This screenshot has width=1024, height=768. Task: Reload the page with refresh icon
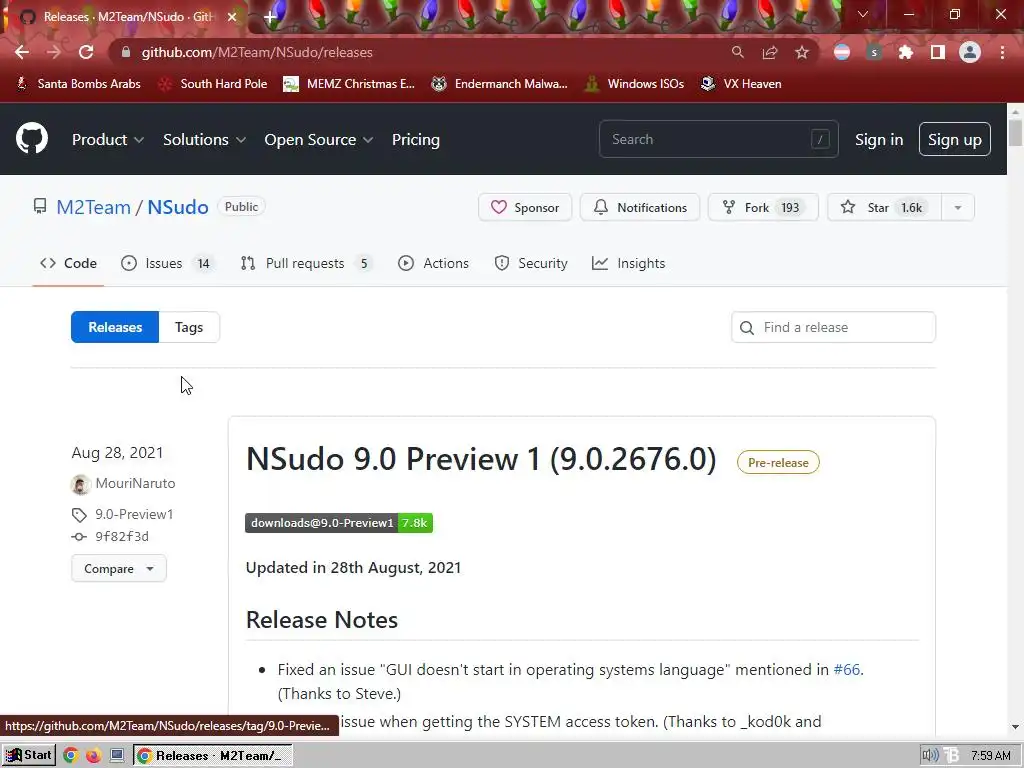[86, 52]
